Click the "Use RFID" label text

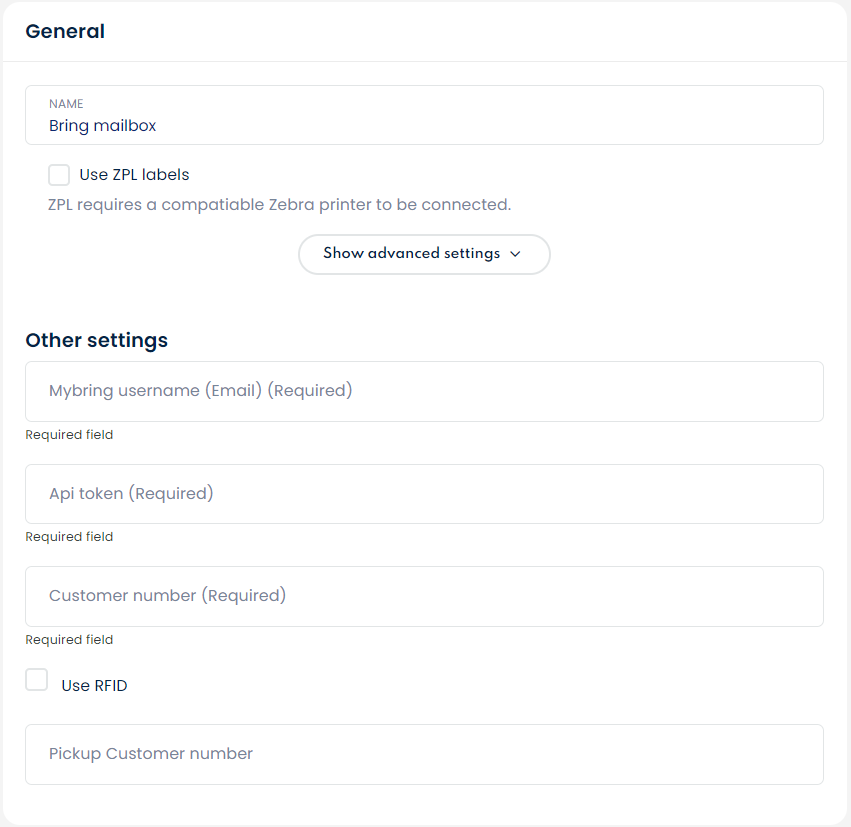click(94, 686)
